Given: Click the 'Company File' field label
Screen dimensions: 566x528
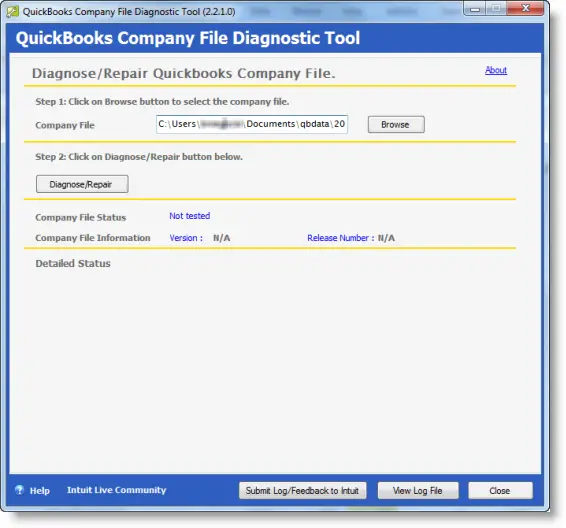Looking at the screenshot, I should (65, 125).
